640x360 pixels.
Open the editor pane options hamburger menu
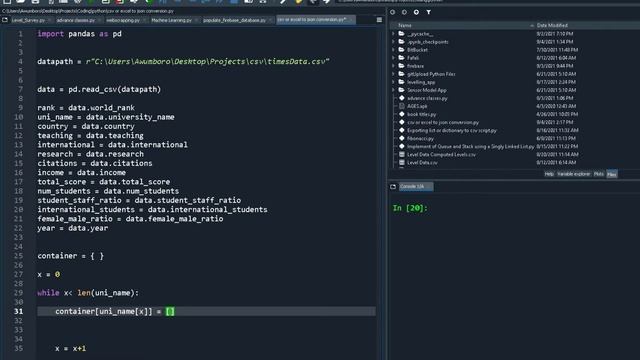pos(379,20)
